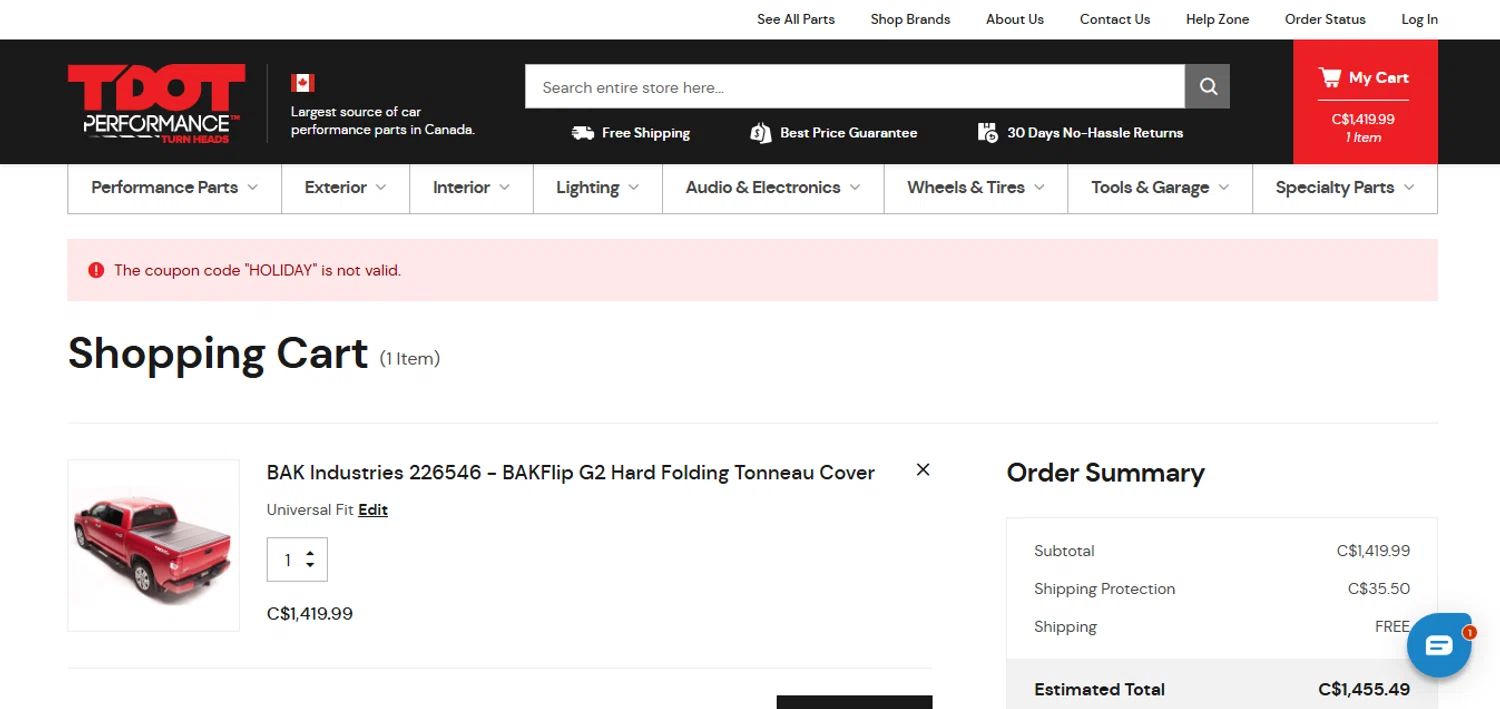Focus the search entire store field
Image resolution: width=1500 pixels, height=709 pixels.
pos(855,87)
